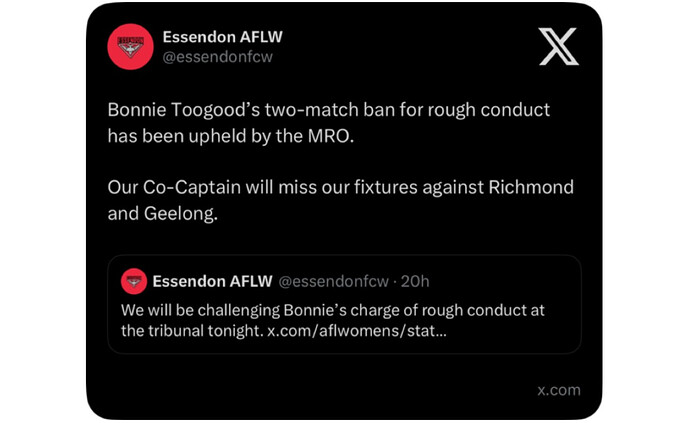Click the 20h timestamp on the quoted post
This screenshot has width=689, height=423.
415,281
